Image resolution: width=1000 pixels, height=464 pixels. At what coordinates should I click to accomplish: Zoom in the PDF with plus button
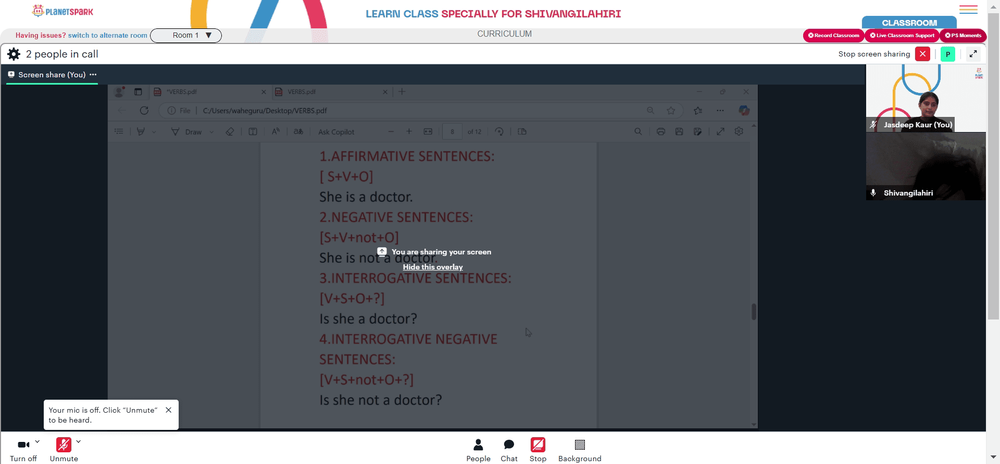[x=409, y=132]
